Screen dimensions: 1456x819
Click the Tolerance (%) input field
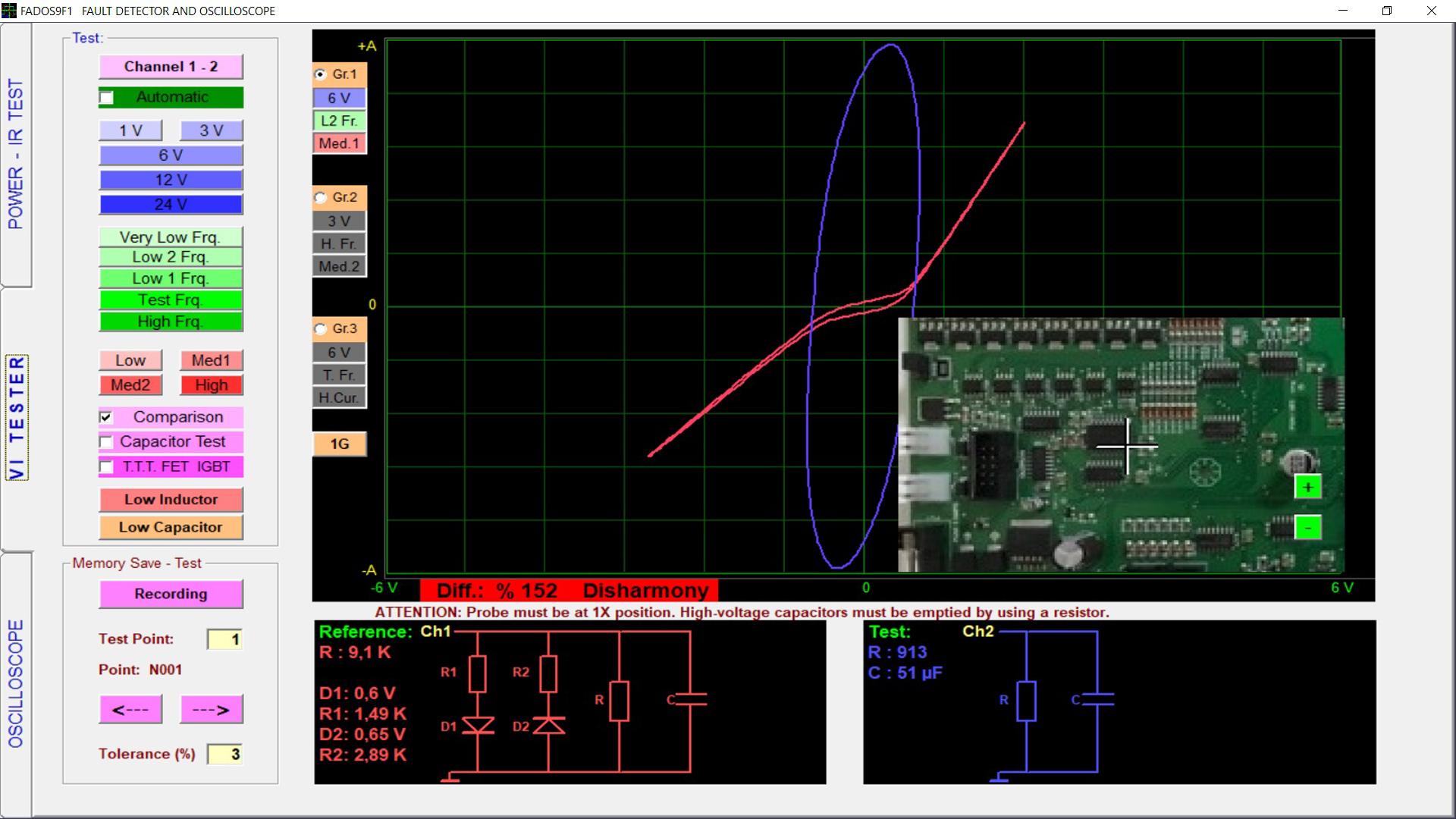(x=225, y=754)
